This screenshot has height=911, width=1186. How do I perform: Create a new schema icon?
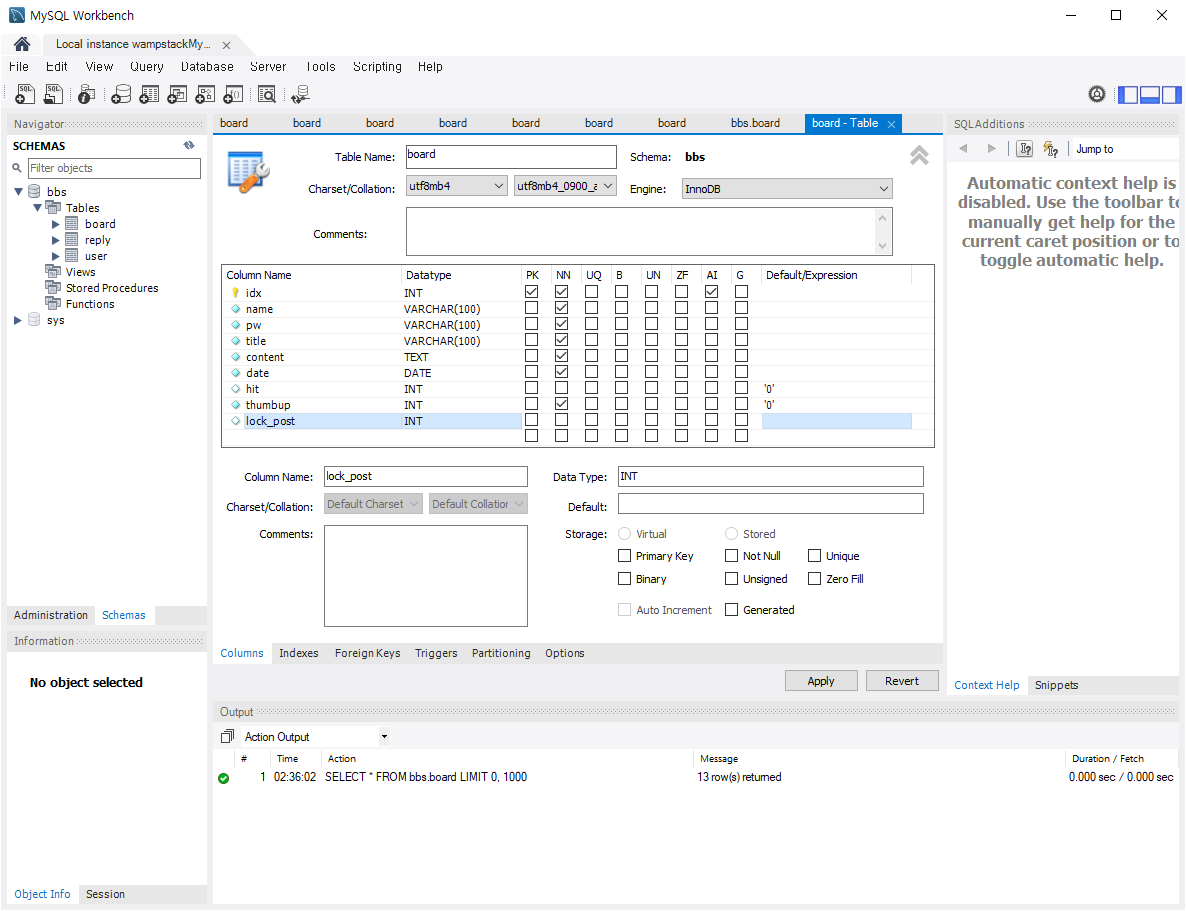click(x=121, y=94)
